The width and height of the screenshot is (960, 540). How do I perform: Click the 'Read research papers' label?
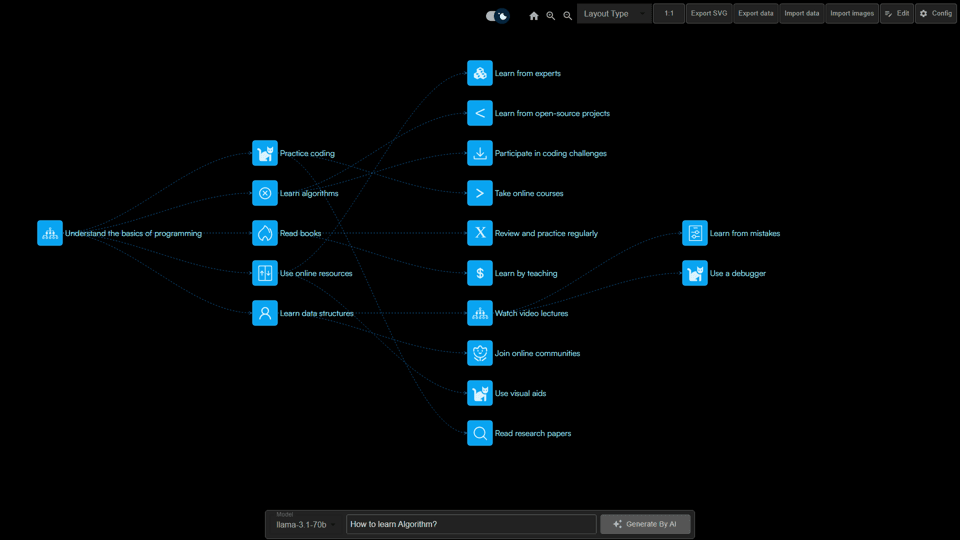533,433
